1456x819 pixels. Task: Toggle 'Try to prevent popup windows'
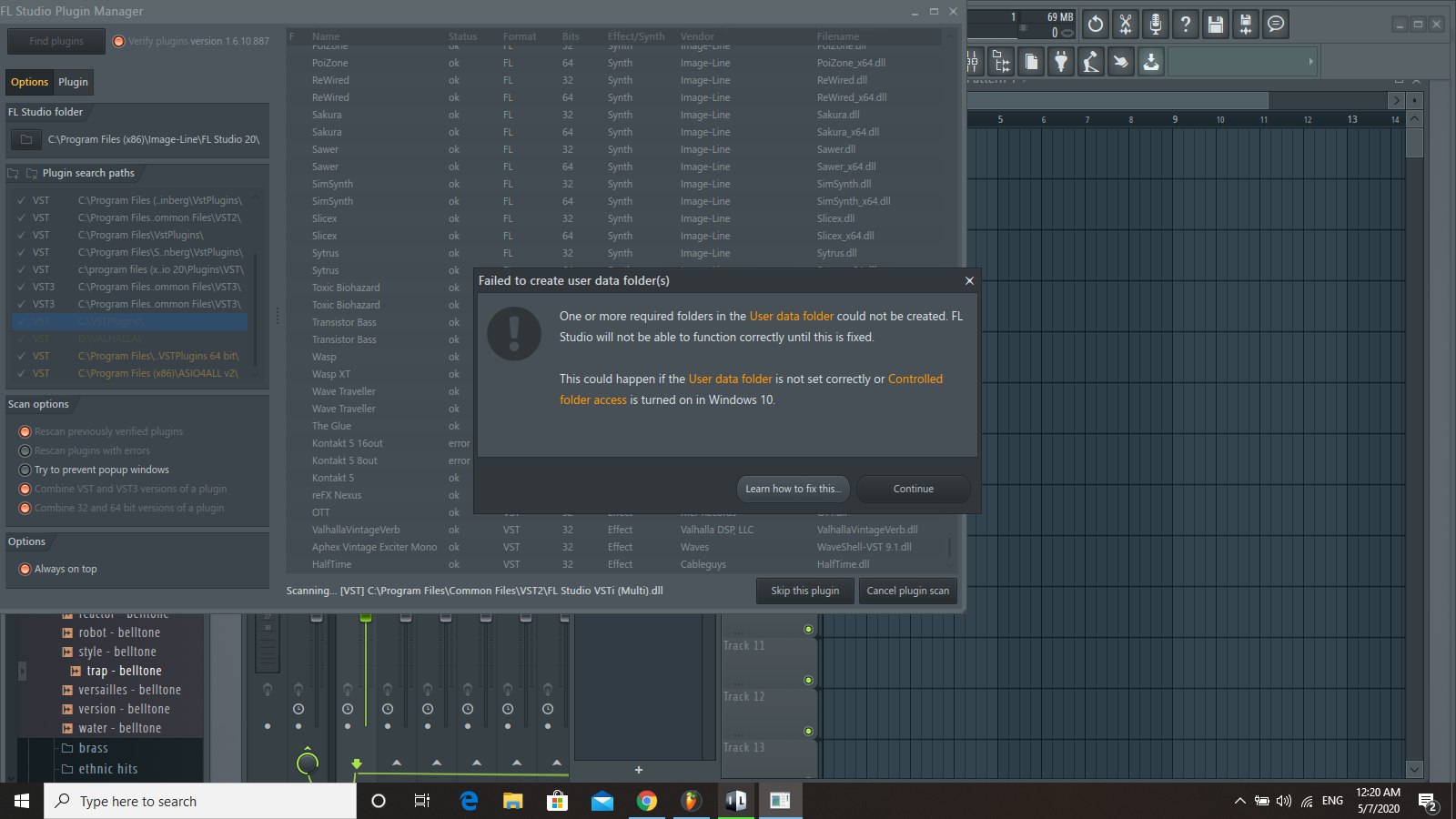(25, 470)
